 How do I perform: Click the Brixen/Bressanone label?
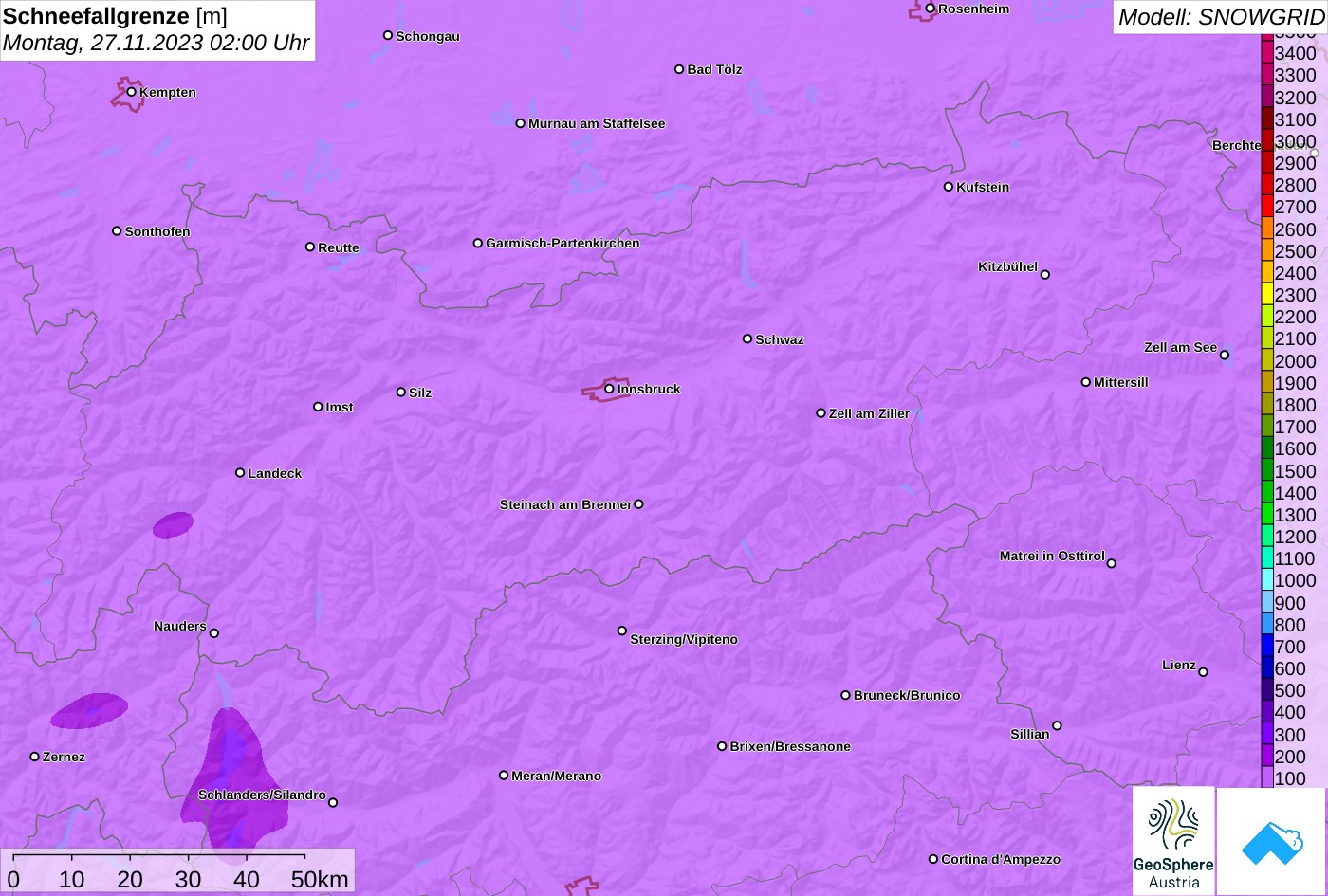point(790,746)
